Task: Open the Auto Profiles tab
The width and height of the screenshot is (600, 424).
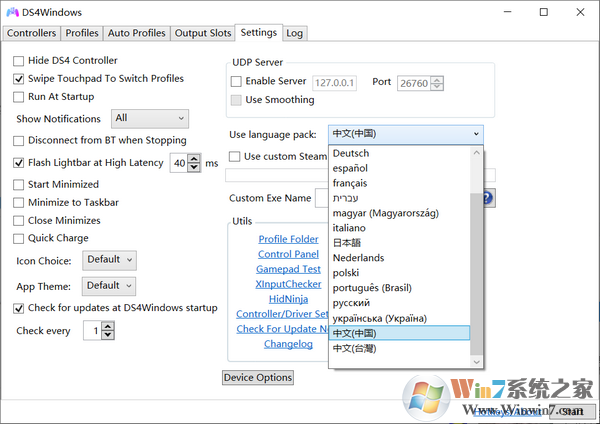Action: [136, 33]
